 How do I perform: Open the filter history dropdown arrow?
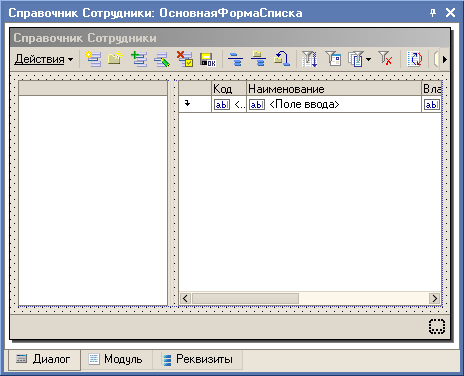tap(368, 59)
